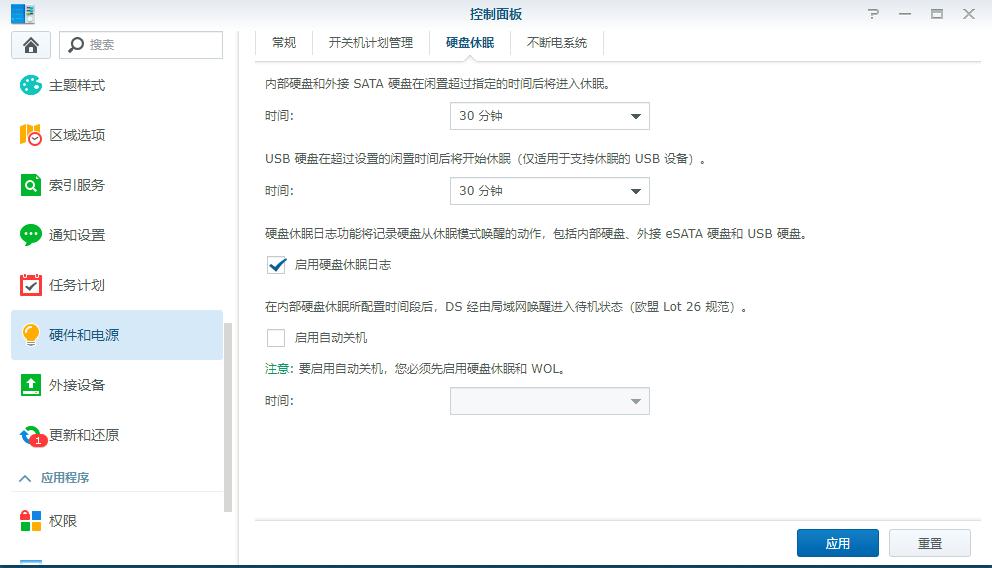Click the sidebar vertical scrollbar
The width and height of the screenshot is (992, 568).
(228, 417)
